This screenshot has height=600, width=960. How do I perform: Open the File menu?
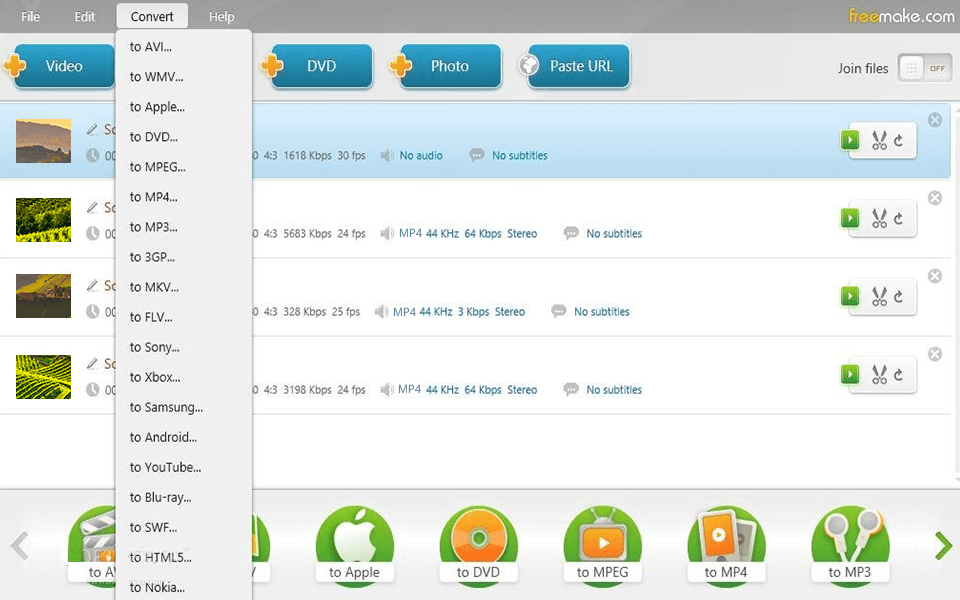[x=31, y=16]
